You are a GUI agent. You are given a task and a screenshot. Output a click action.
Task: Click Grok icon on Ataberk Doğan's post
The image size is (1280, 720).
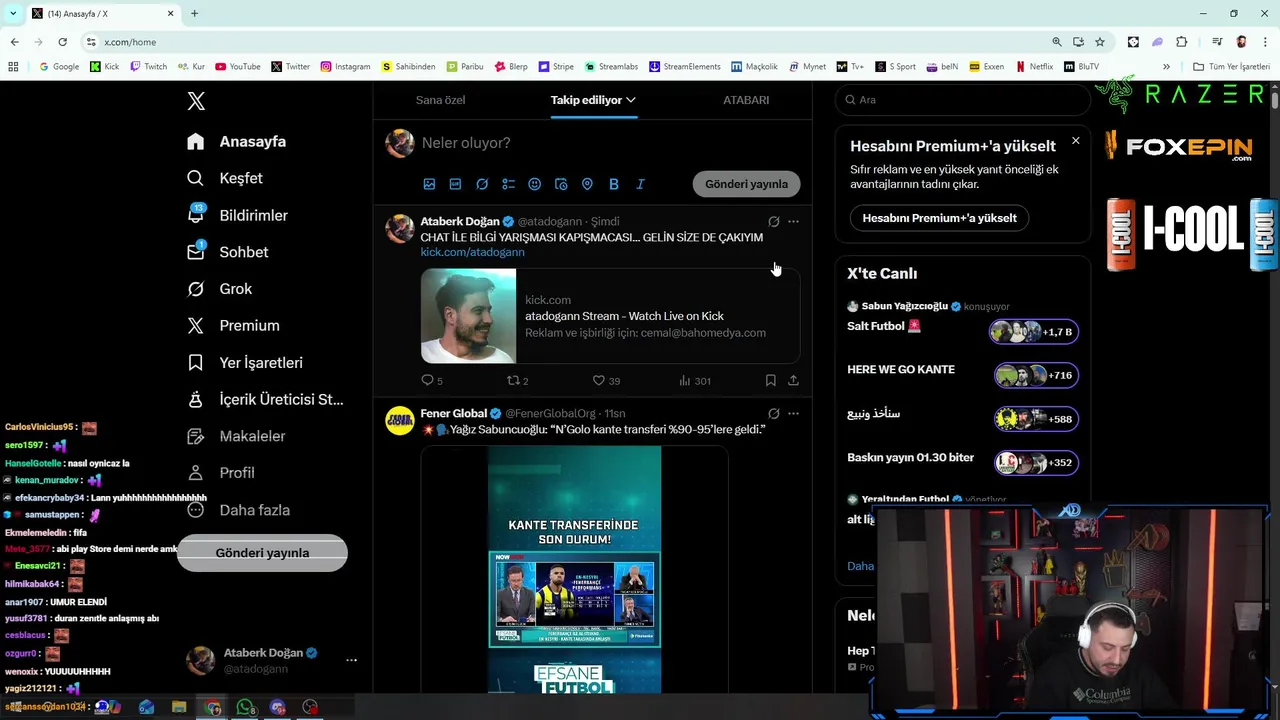(773, 221)
